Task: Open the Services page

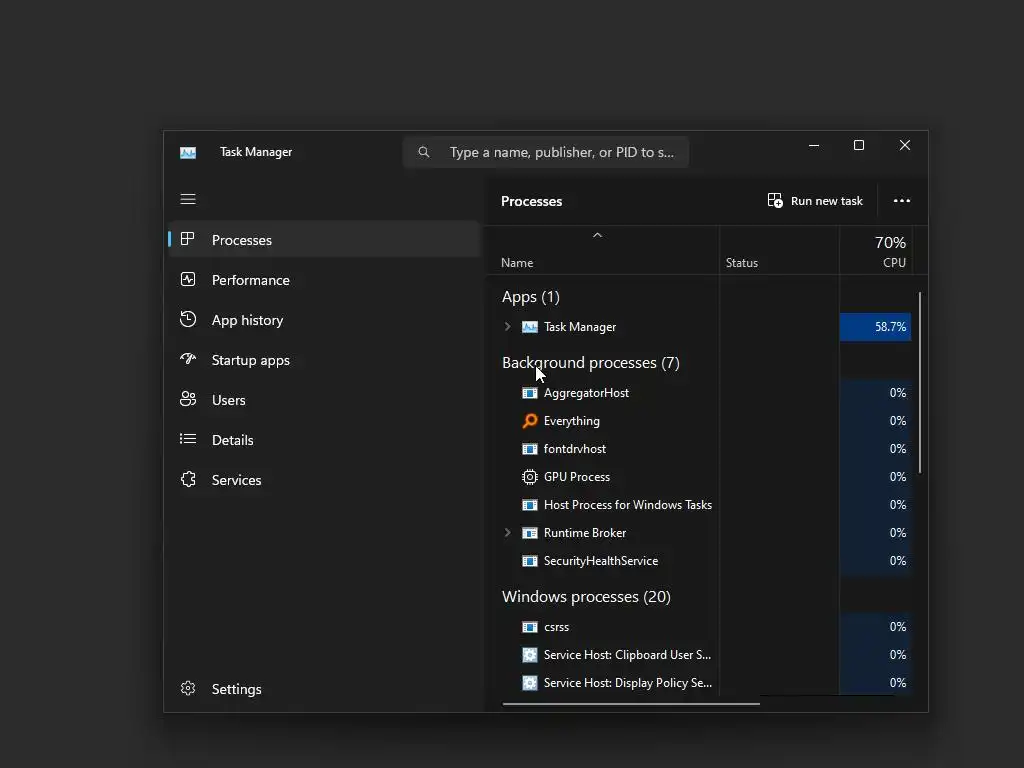Action: [x=236, y=480]
